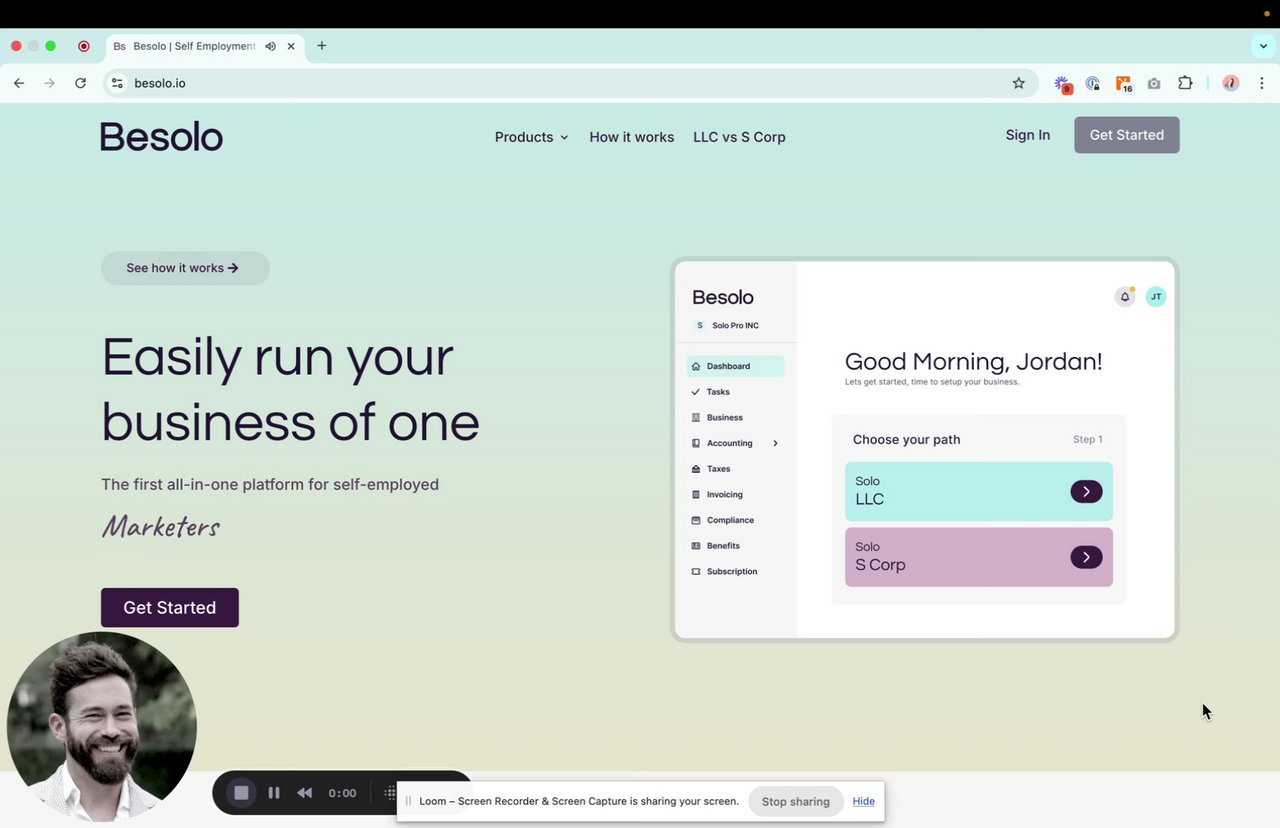Click the Sign In link
1280x828 pixels.
click(1028, 135)
